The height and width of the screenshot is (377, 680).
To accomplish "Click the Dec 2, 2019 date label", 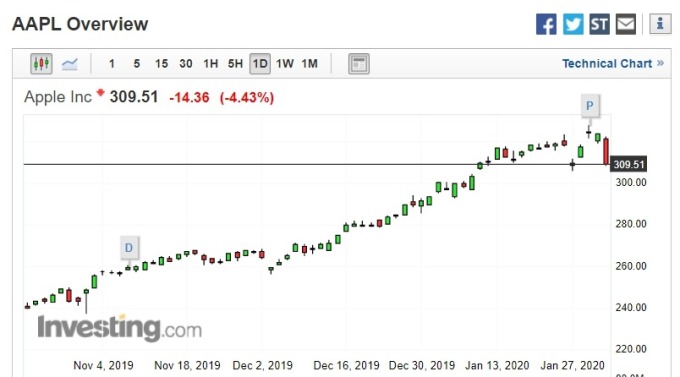I will [263, 366].
